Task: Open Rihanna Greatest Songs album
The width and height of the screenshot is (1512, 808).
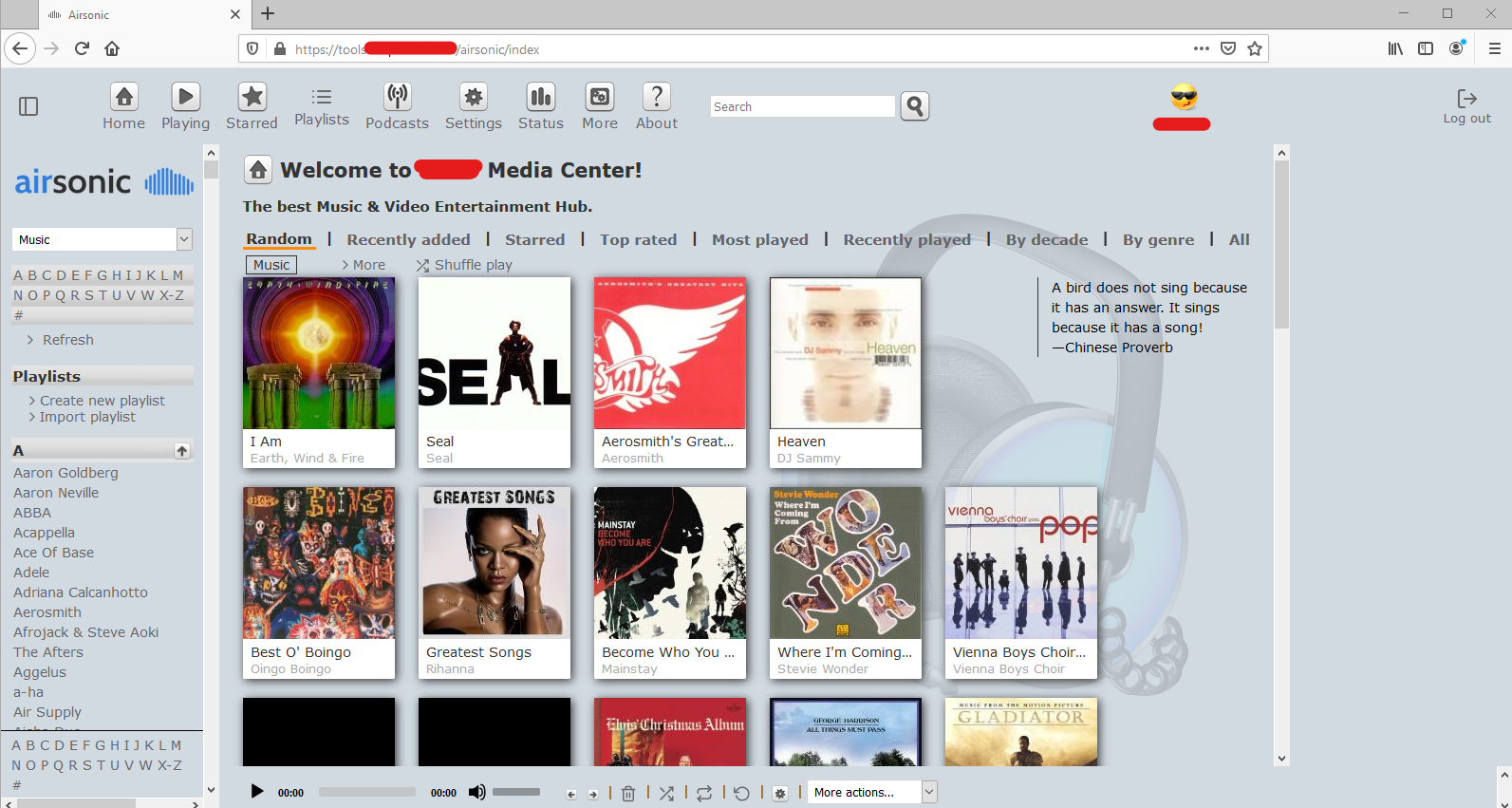Action: (495, 563)
